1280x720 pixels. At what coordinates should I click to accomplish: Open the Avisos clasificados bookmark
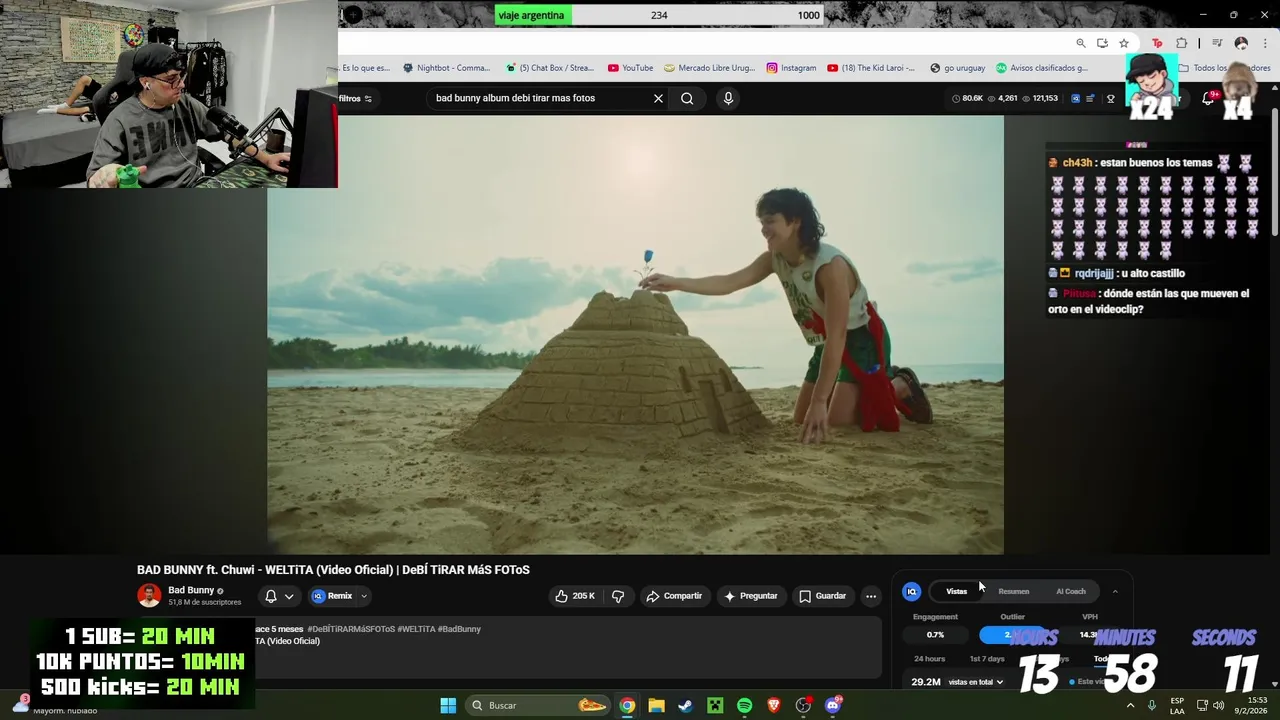tap(1041, 68)
